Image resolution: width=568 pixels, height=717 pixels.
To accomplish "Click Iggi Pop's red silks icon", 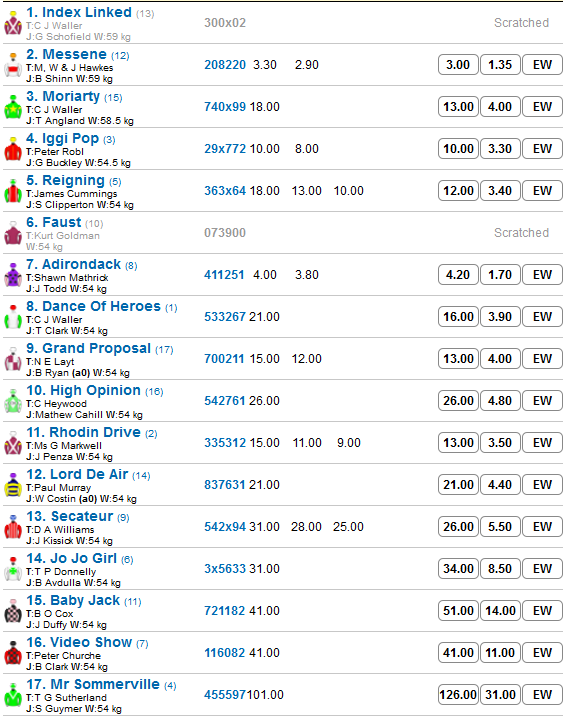I will 13,150.
